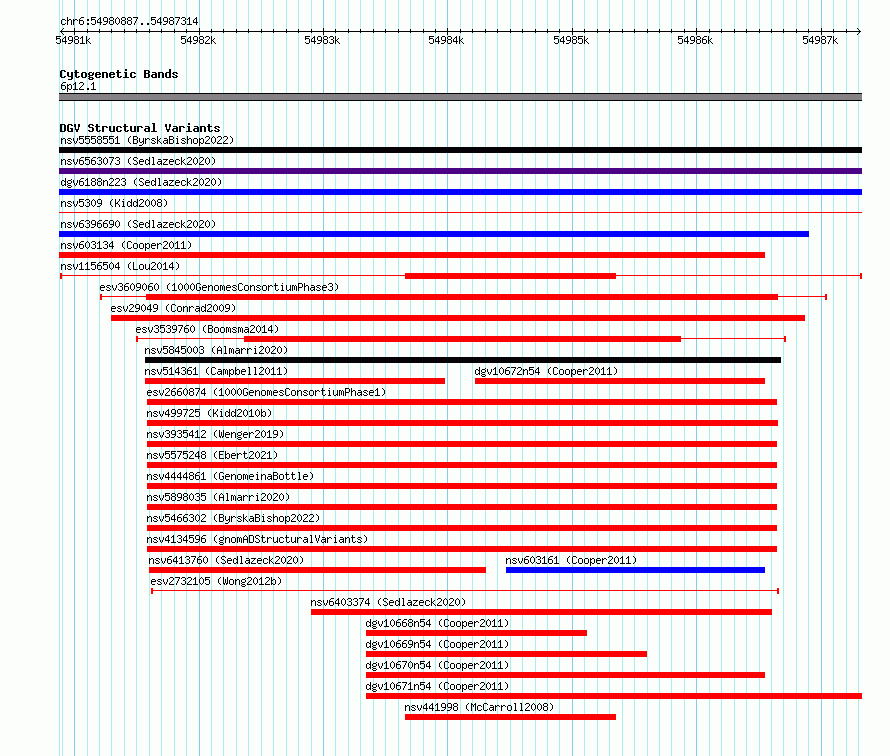
Task: Click the 54984k ruler tick label
Action: coord(446,40)
